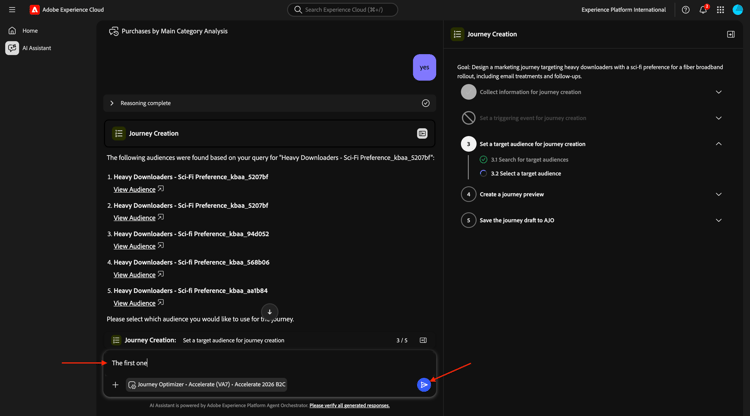Go to Home in sidebar
Screen dimensions: 750x416
tap(30, 31)
